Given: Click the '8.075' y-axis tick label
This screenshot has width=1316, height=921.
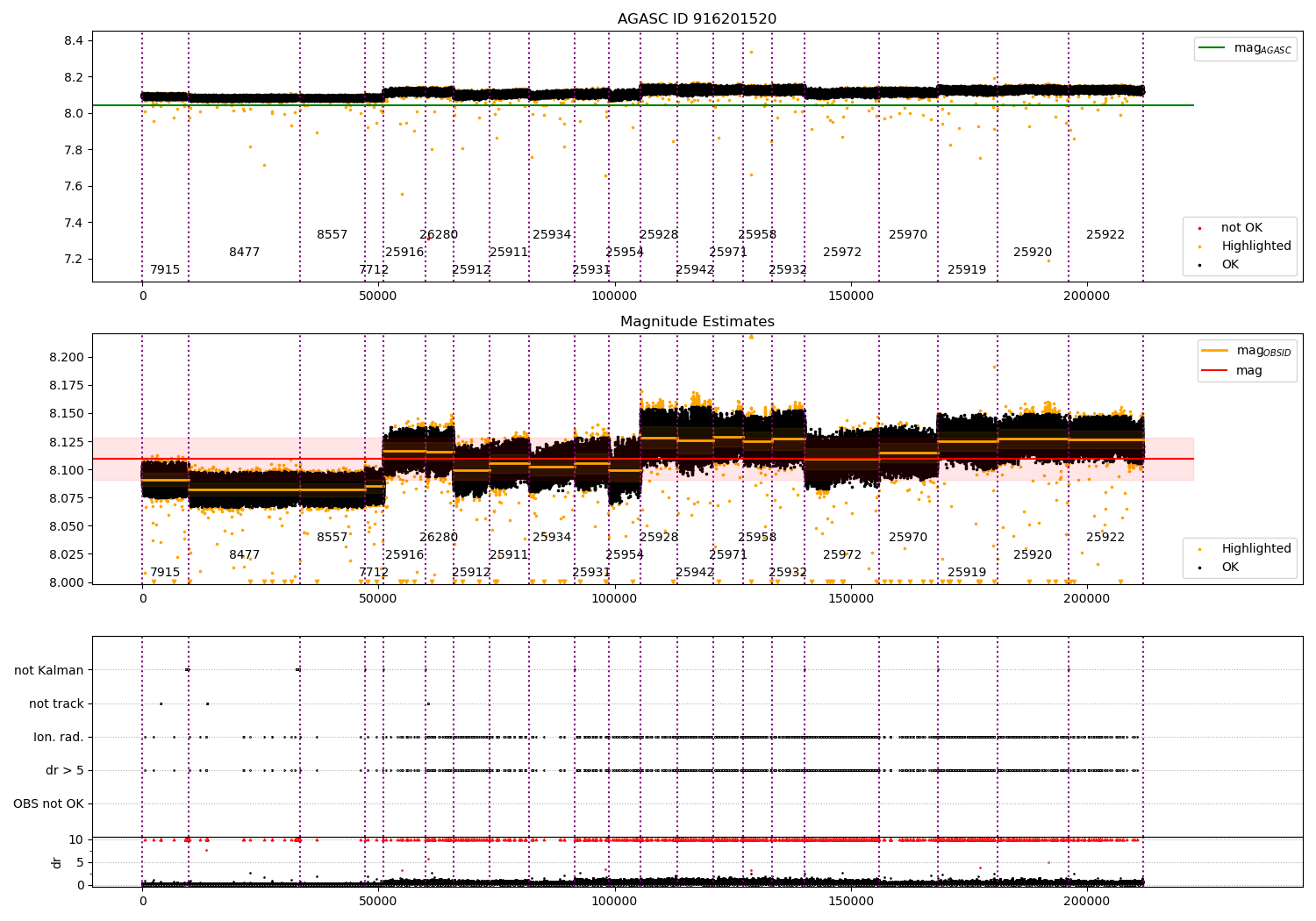Looking at the screenshot, I should 67,498.
